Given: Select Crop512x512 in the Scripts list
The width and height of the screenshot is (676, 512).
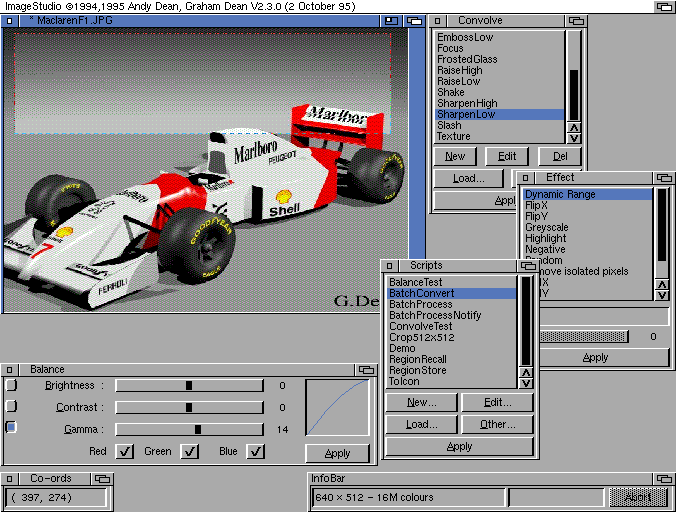Looking at the screenshot, I should [x=451, y=337].
